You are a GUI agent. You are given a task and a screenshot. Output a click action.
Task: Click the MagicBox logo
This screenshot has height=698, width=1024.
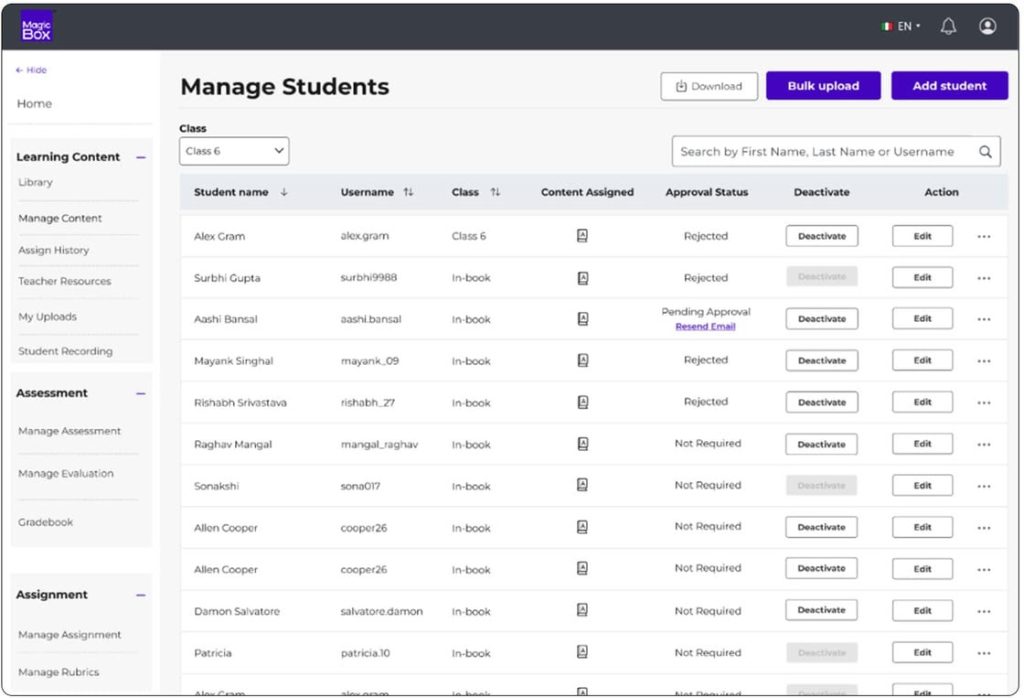[37, 27]
